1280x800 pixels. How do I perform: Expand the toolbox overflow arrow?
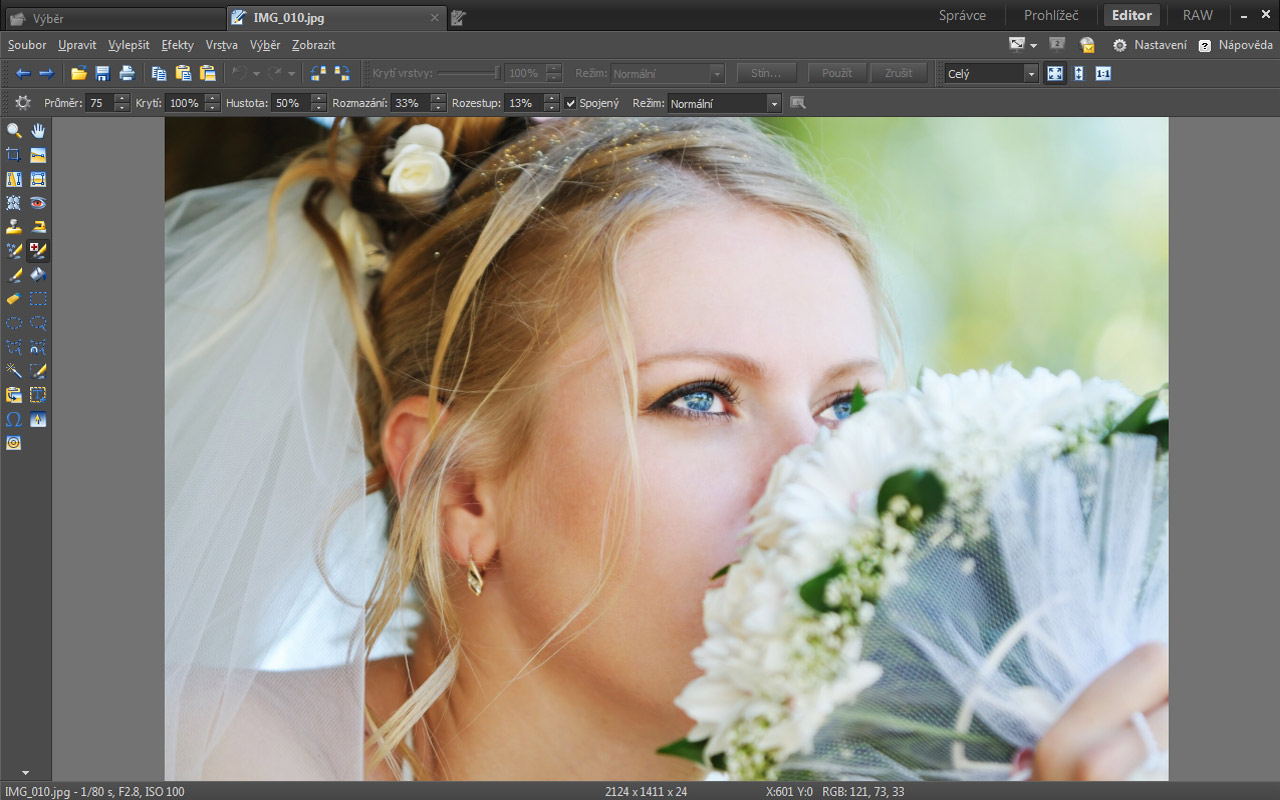point(25,773)
